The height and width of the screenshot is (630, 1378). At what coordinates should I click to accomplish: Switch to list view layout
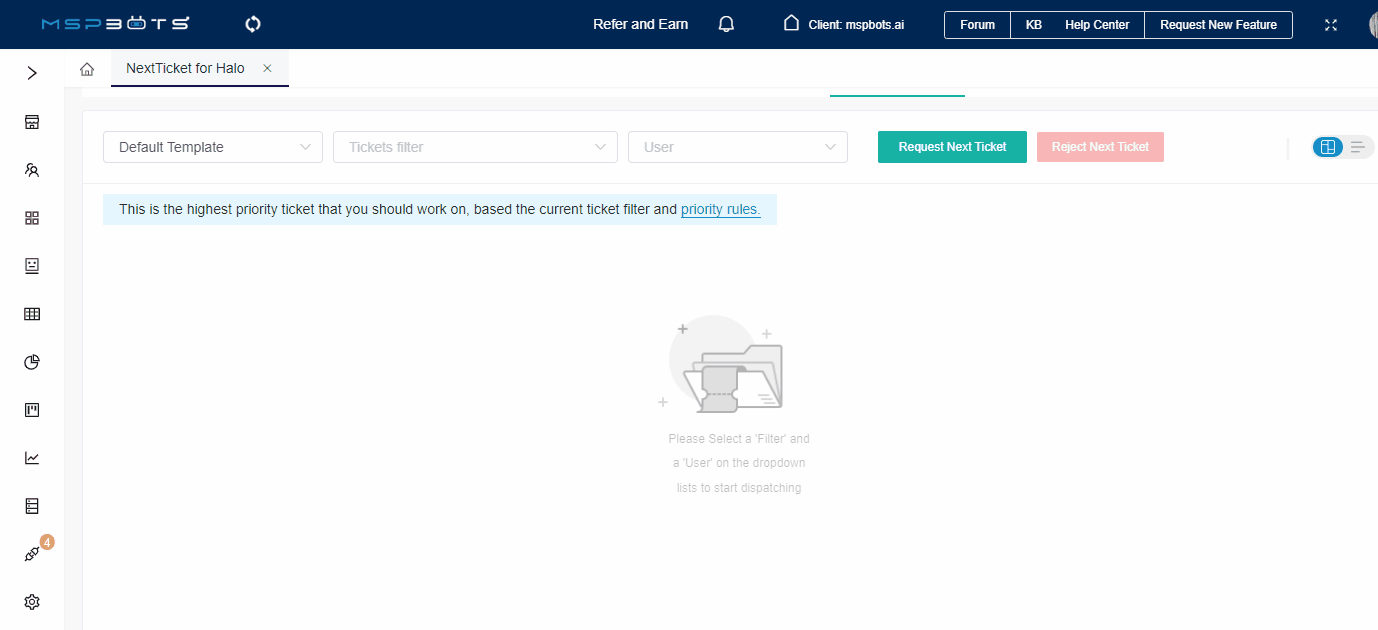coord(1357,146)
